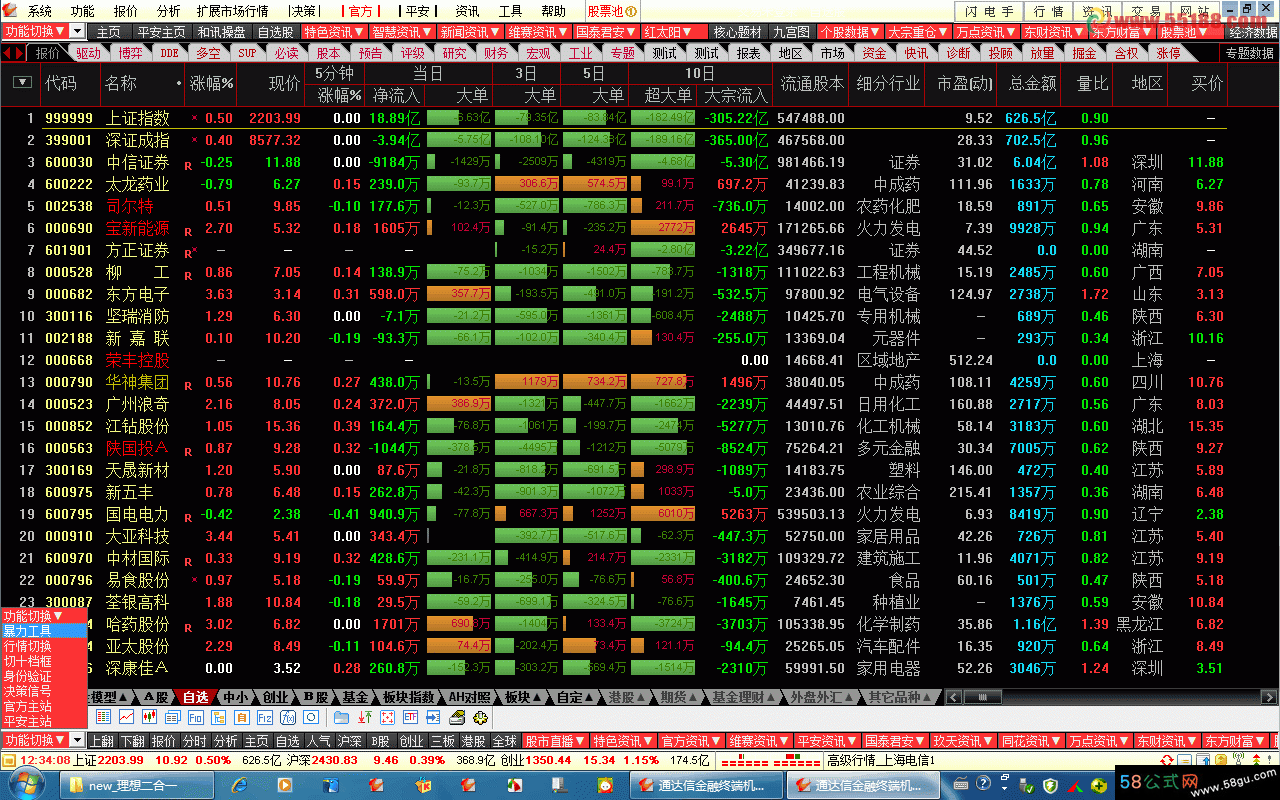This screenshot has height=800, width=1280.
Task: Click the 闪电手 button
Action: (990, 12)
